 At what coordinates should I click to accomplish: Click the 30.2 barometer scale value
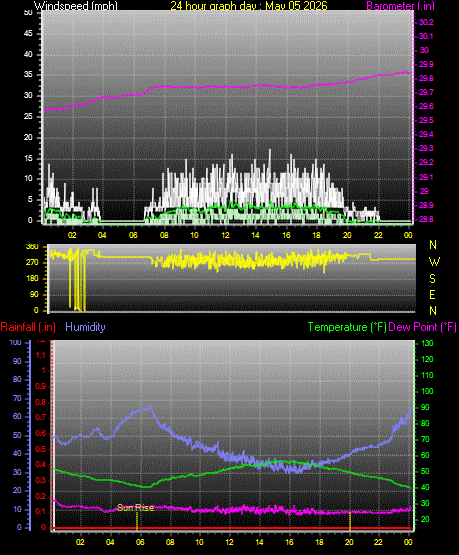pyautogui.click(x=426, y=22)
